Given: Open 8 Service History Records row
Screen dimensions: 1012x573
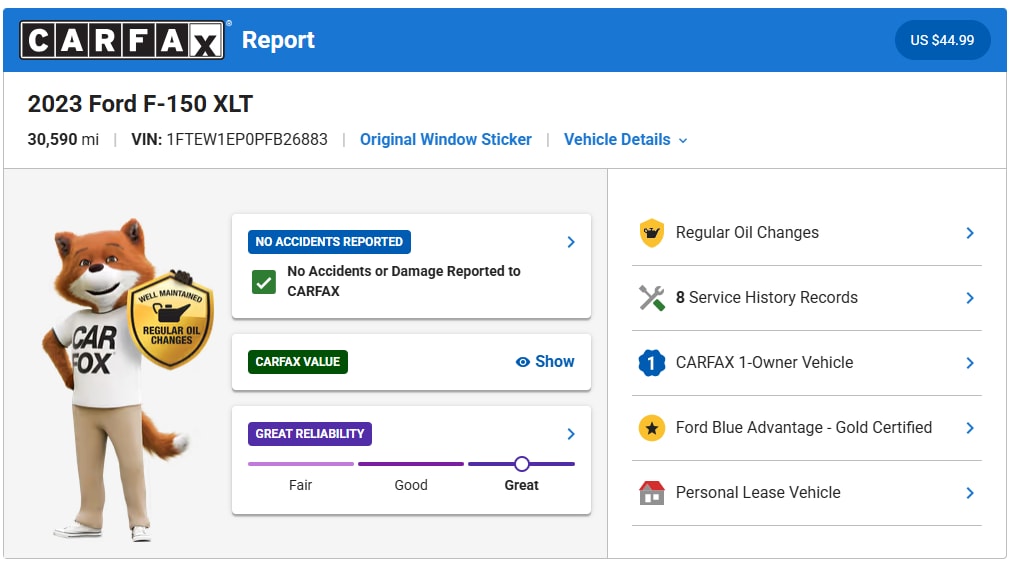Looking at the screenshot, I should (807, 298).
